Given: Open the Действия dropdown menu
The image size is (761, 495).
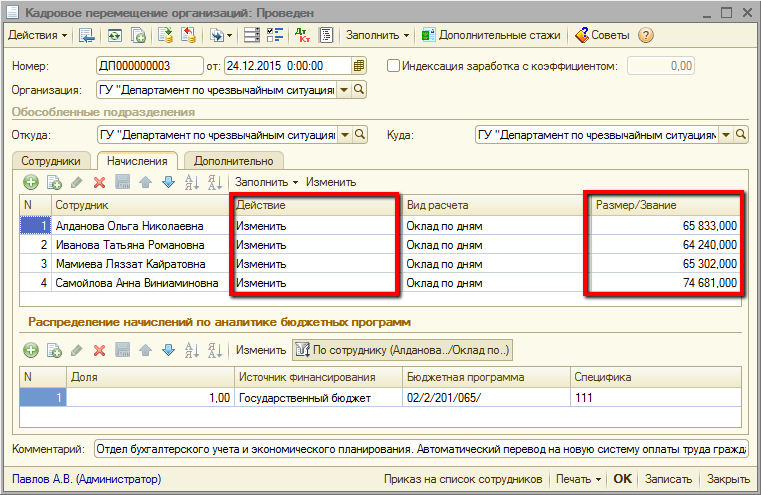Looking at the screenshot, I should [38, 35].
